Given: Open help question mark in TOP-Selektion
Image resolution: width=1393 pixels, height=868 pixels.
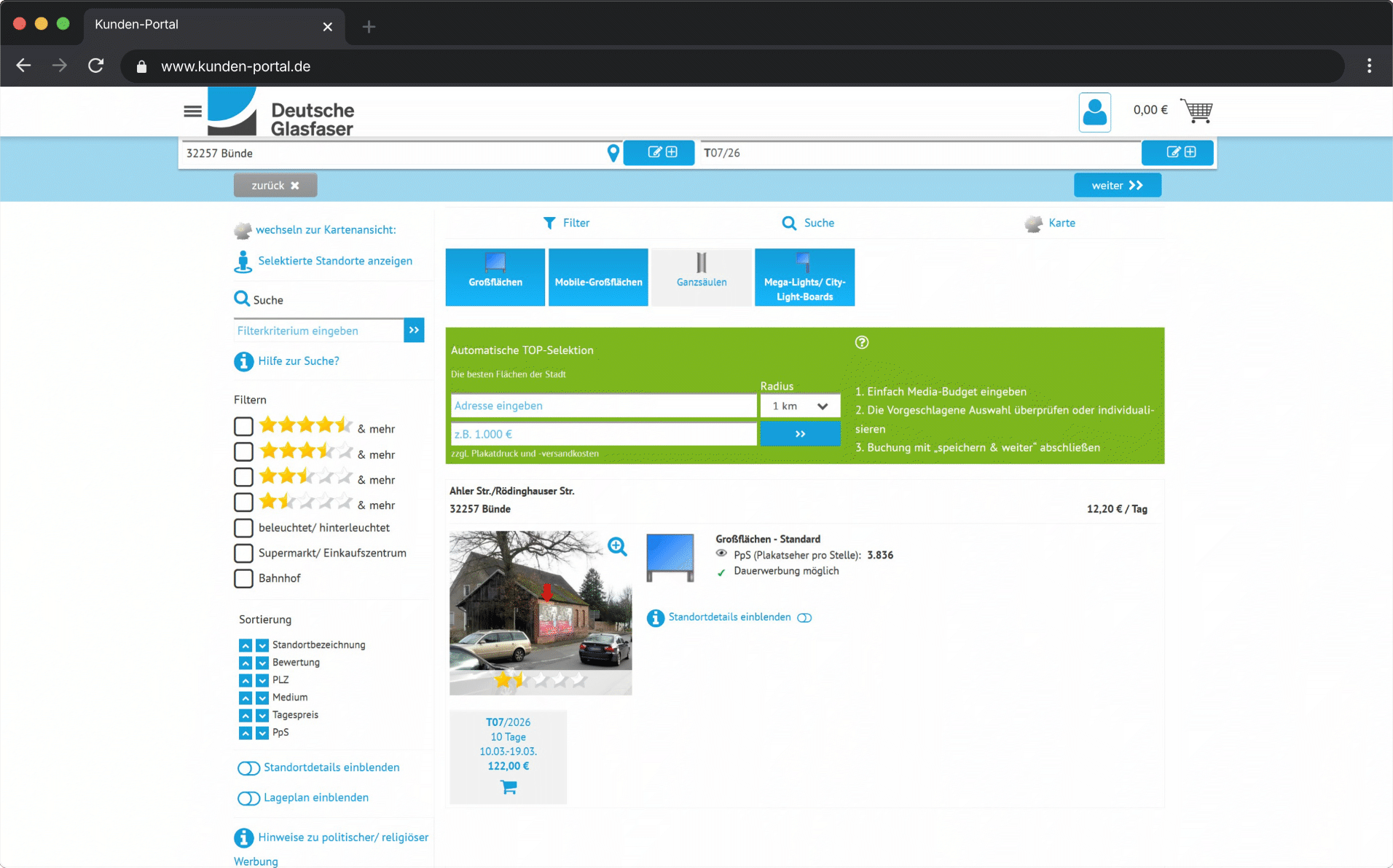Looking at the screenshot, I should coord(861,342).
